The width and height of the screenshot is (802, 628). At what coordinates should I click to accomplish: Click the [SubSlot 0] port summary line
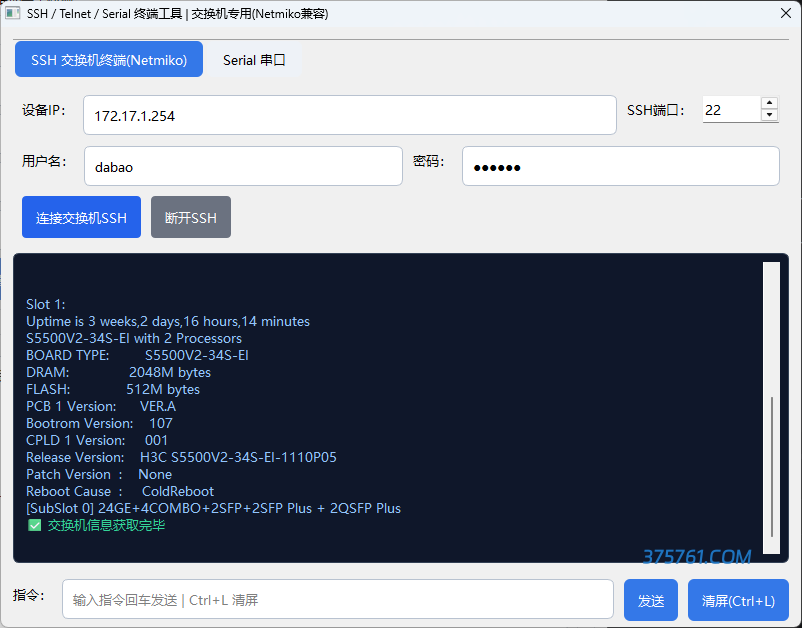pos(213,508)
